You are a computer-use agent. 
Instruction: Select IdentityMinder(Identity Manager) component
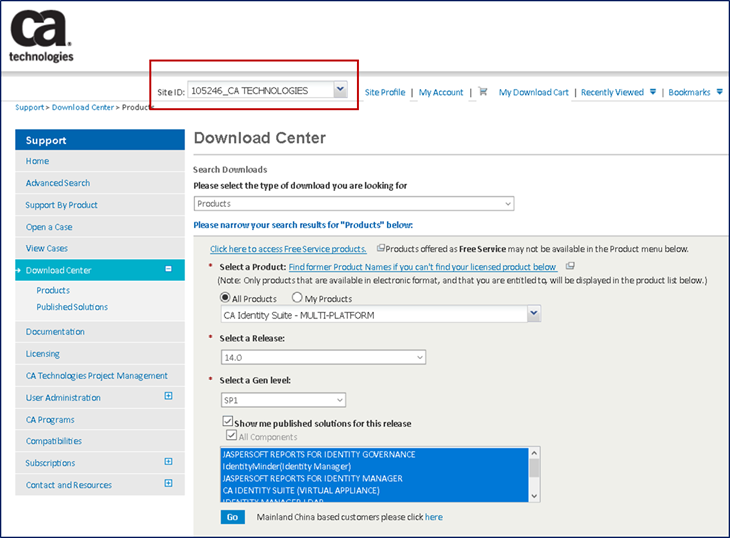tap(375, 466)
